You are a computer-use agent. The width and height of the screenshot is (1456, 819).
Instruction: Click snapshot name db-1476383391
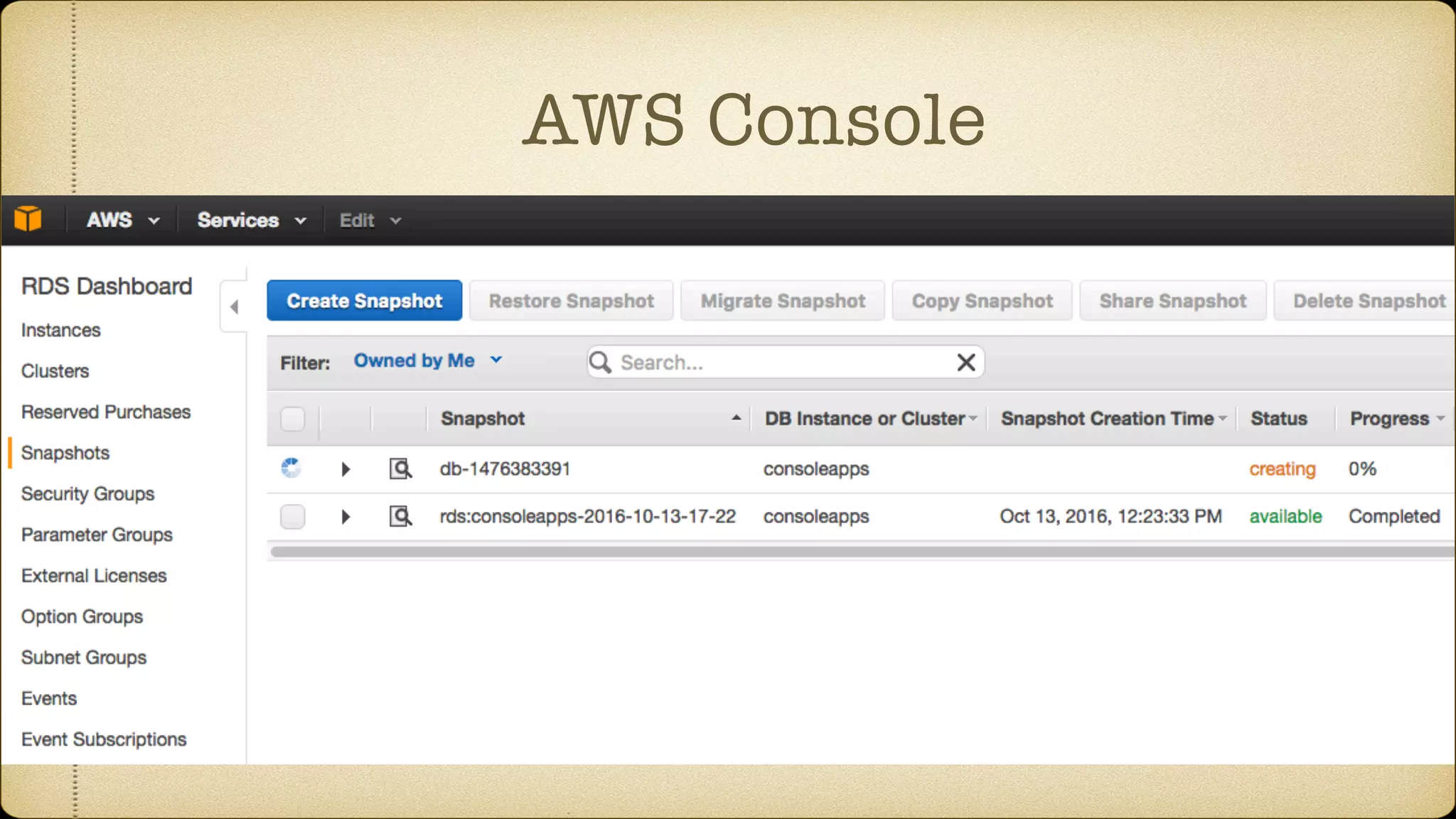tap(505, 469)
